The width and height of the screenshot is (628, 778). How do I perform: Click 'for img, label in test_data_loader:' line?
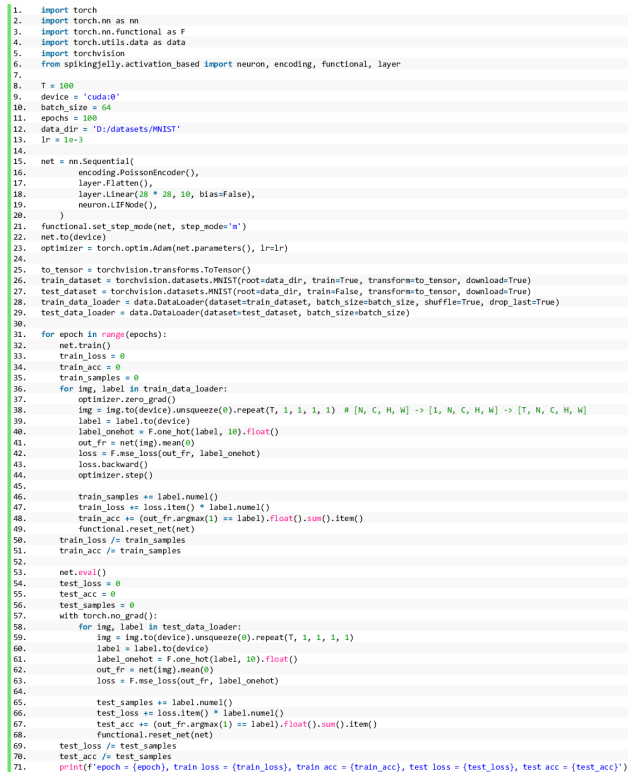(x=160, y=627)
